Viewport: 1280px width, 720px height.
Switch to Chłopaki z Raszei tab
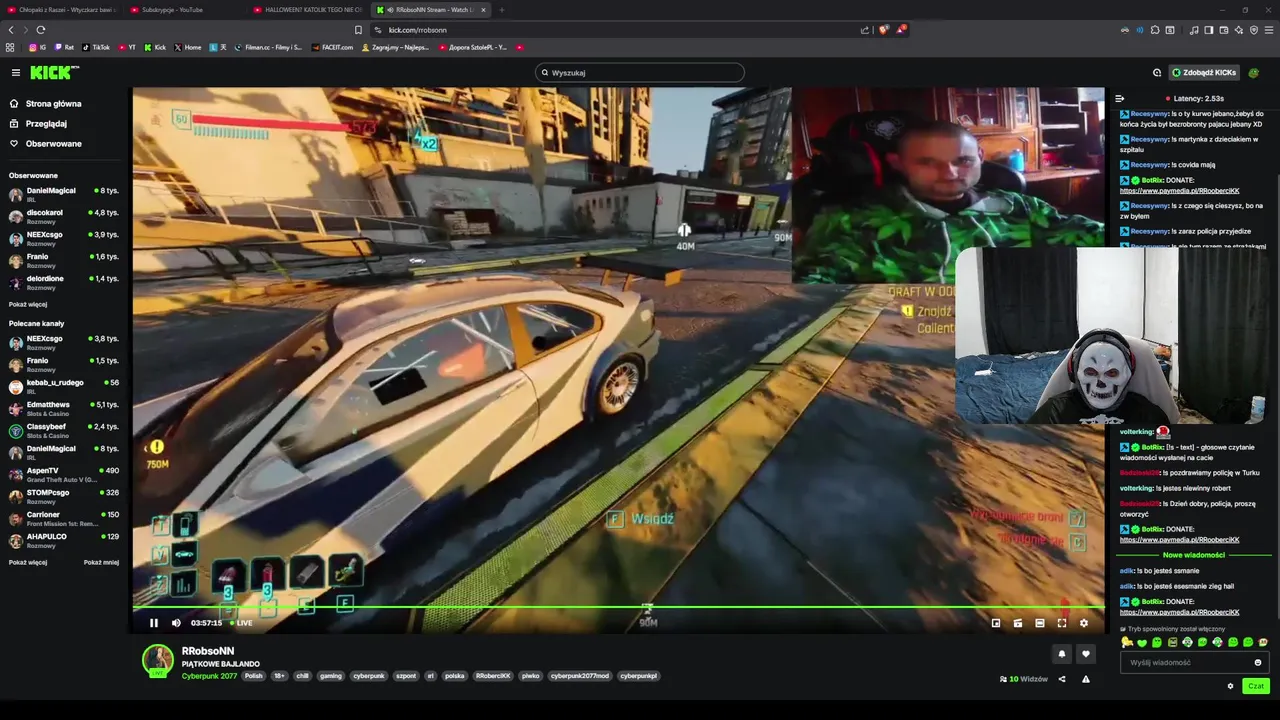(62, 10)
